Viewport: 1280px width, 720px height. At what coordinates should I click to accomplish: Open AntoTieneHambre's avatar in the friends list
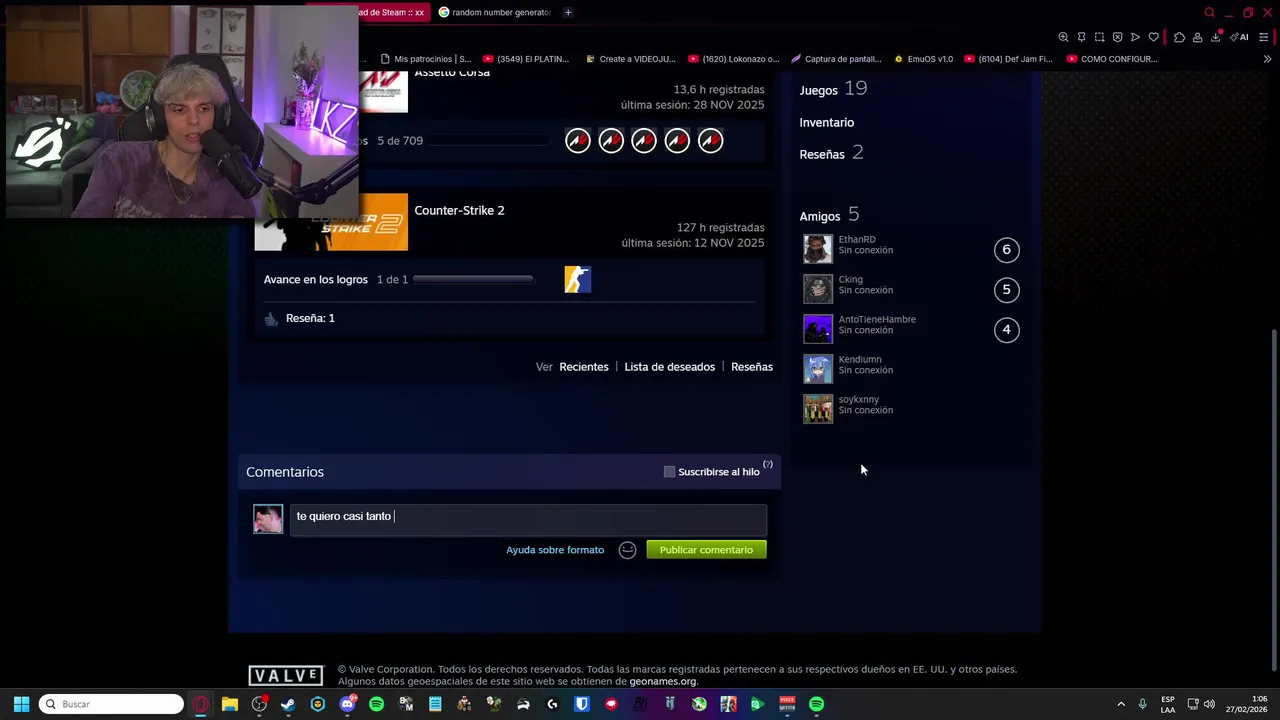818,329
